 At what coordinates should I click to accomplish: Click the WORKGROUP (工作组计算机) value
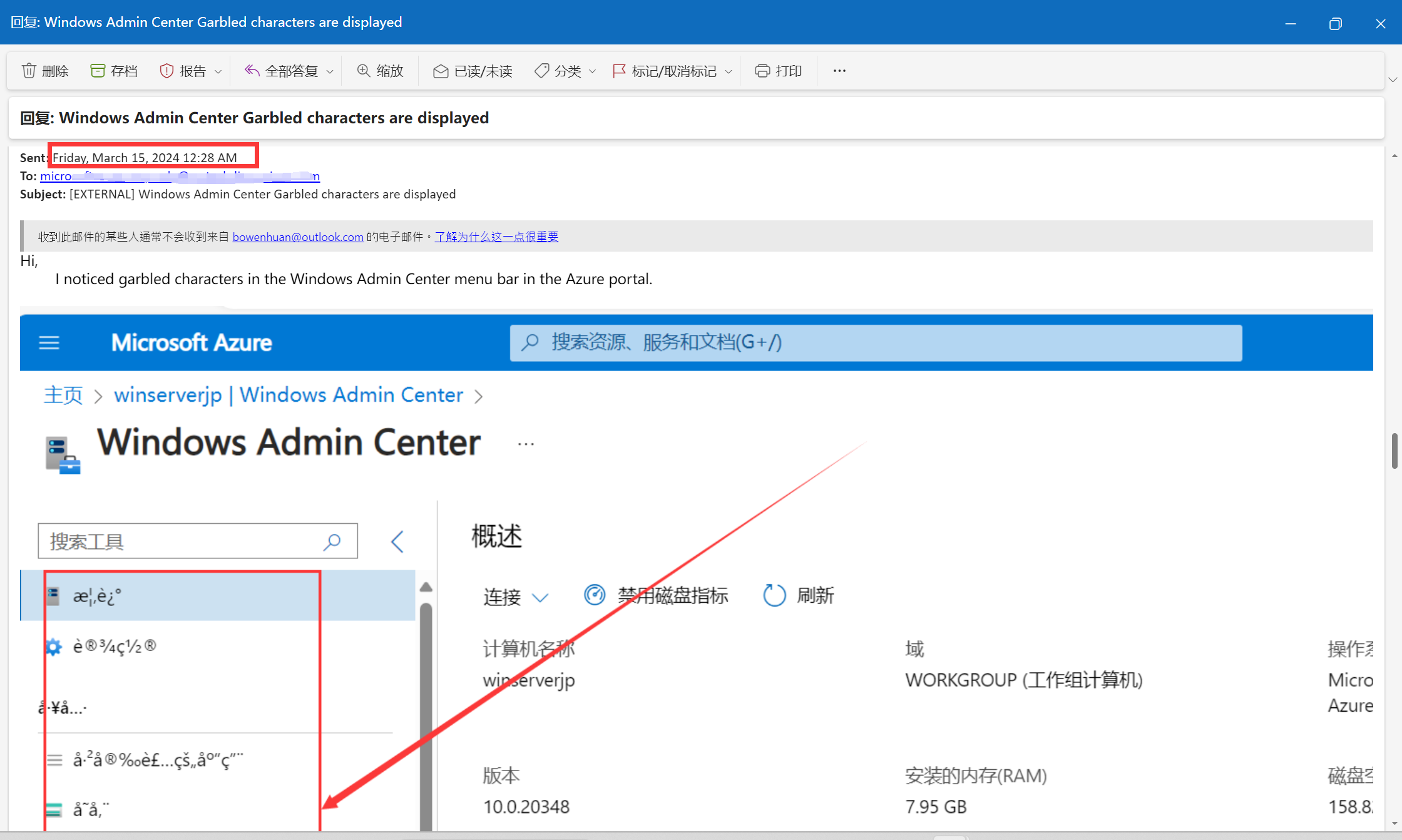[x=1024, y=680]
